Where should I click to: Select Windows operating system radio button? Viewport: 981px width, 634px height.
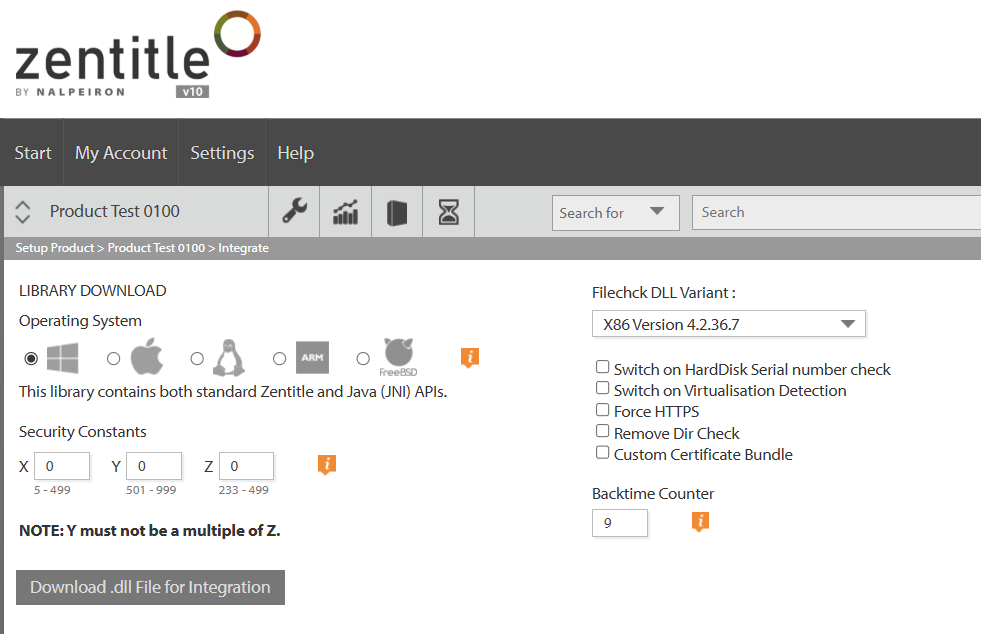31,359
